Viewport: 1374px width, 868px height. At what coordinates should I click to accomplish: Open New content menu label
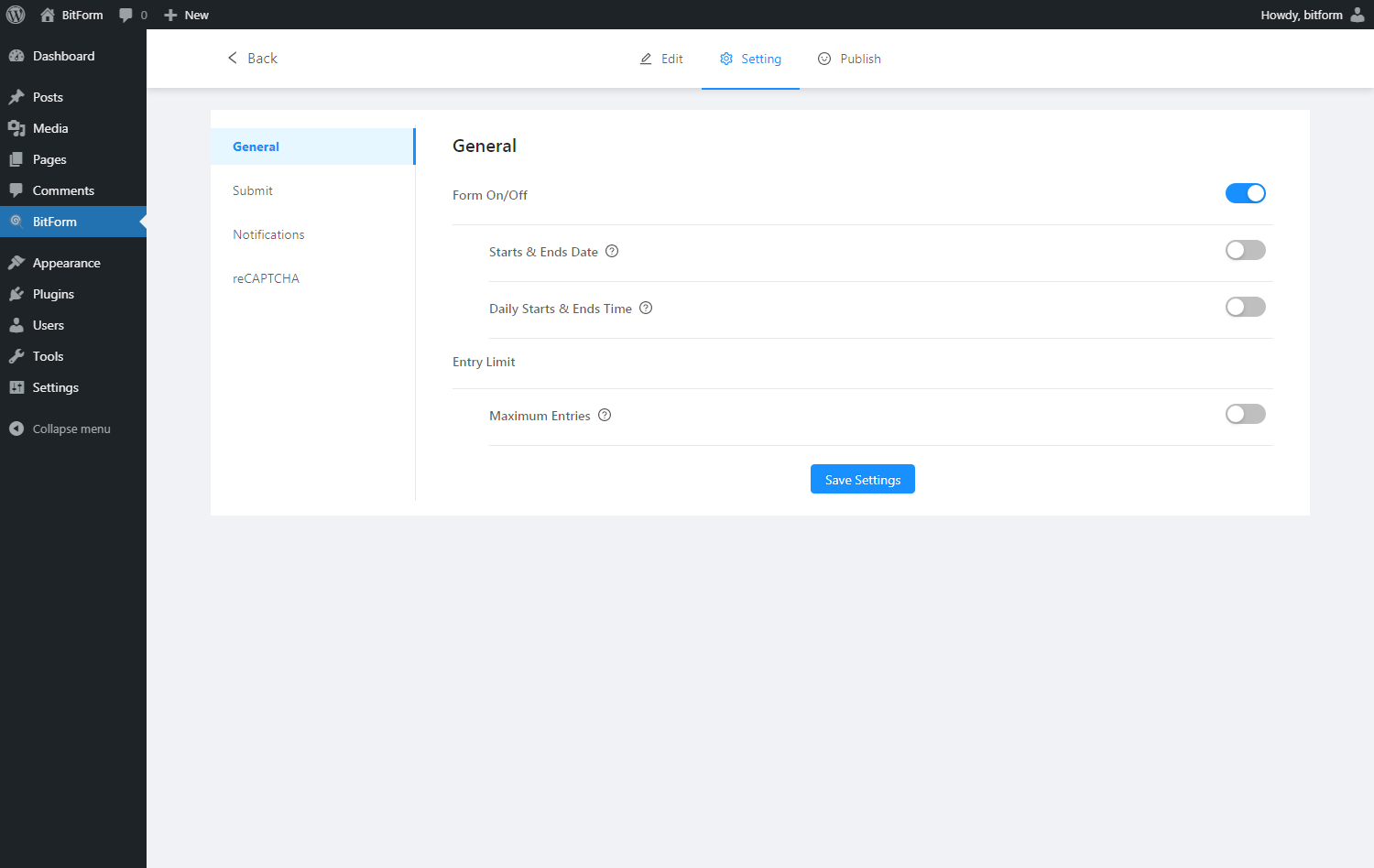pos(196,15)
